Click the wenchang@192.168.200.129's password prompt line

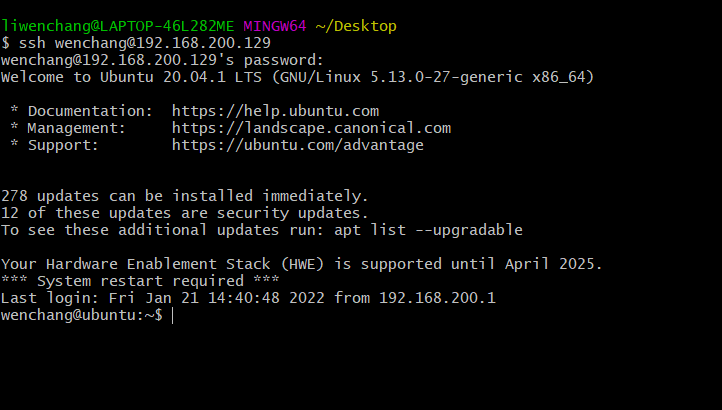(163, 60)
